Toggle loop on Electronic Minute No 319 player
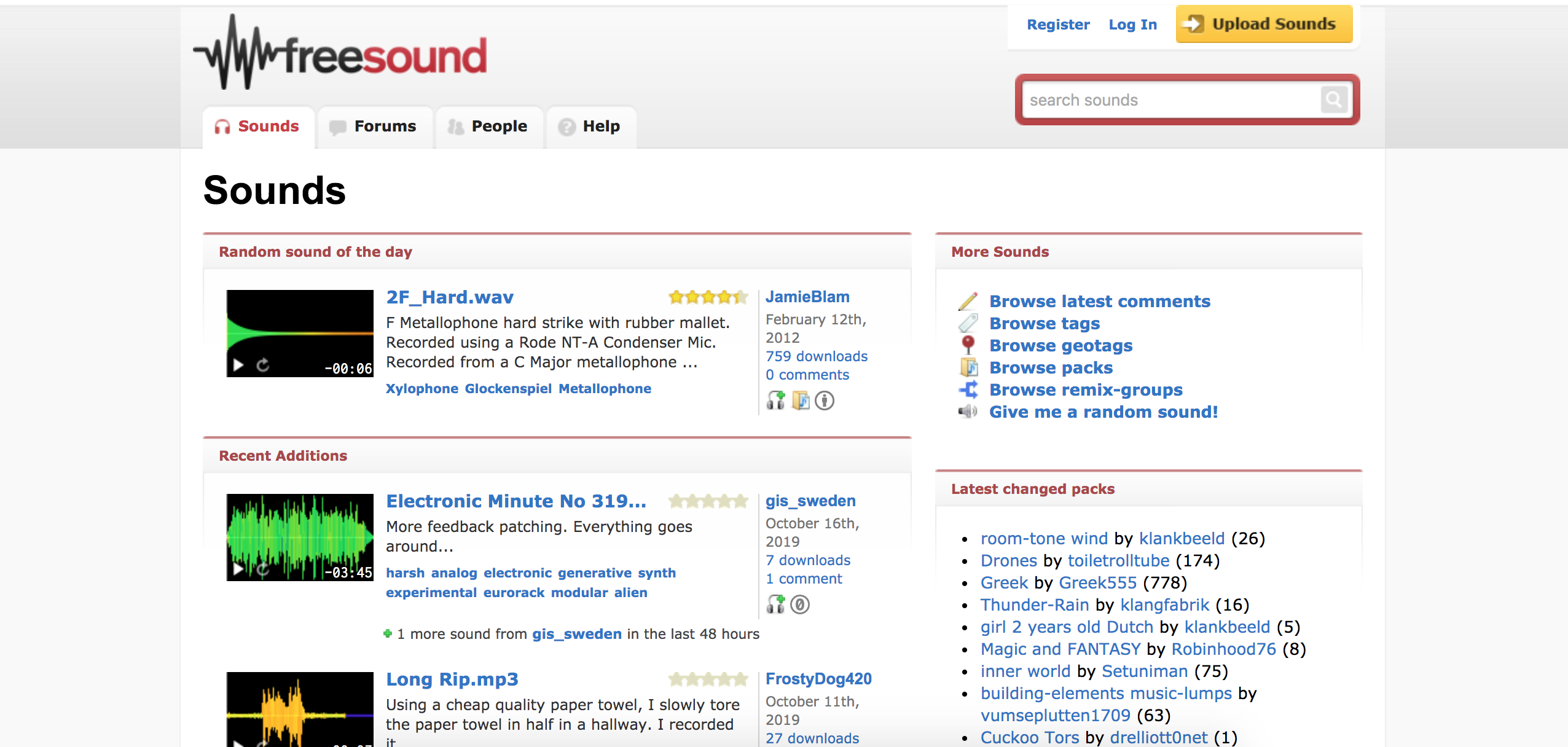The width and height of the screenshot is (1568, 747). click(263, 569)
